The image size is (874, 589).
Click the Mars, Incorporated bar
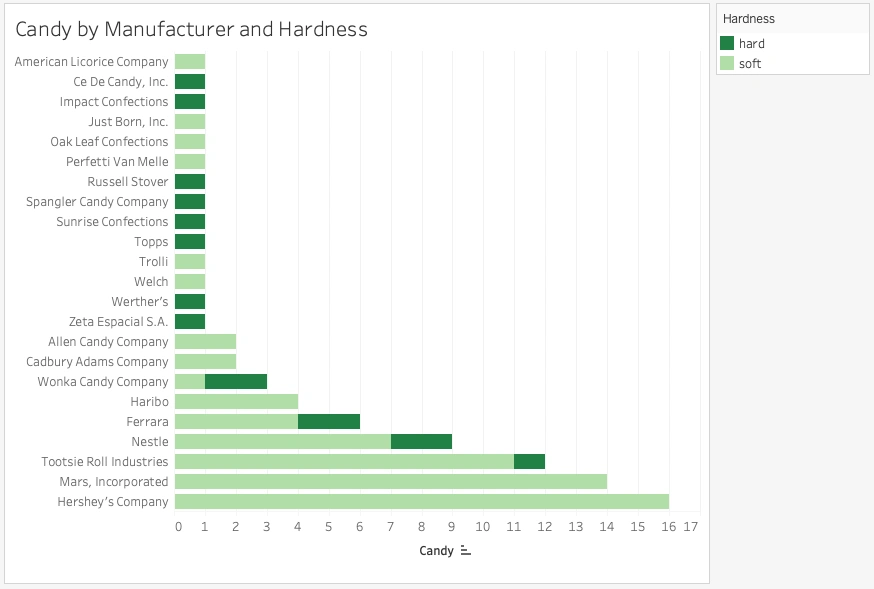(x=390, y=482)
